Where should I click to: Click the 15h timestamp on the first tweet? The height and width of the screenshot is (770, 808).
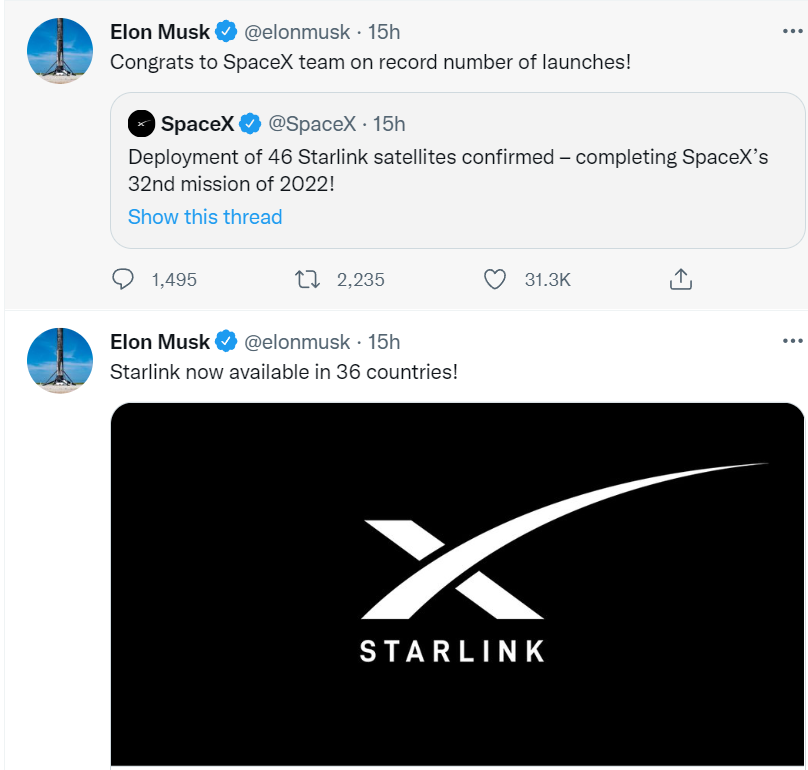tap(384, 32)
